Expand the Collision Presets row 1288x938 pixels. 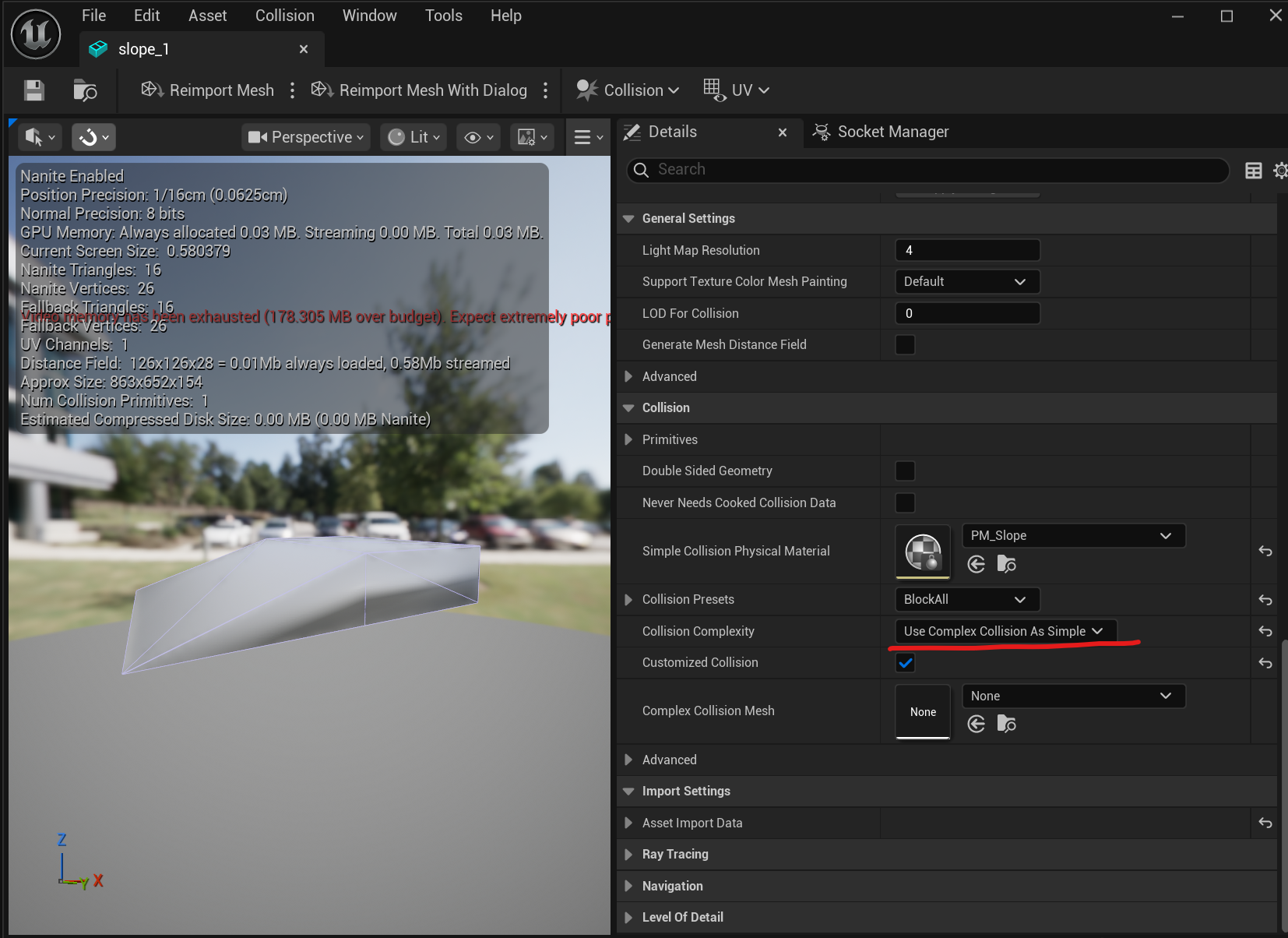tap(628, 600)
